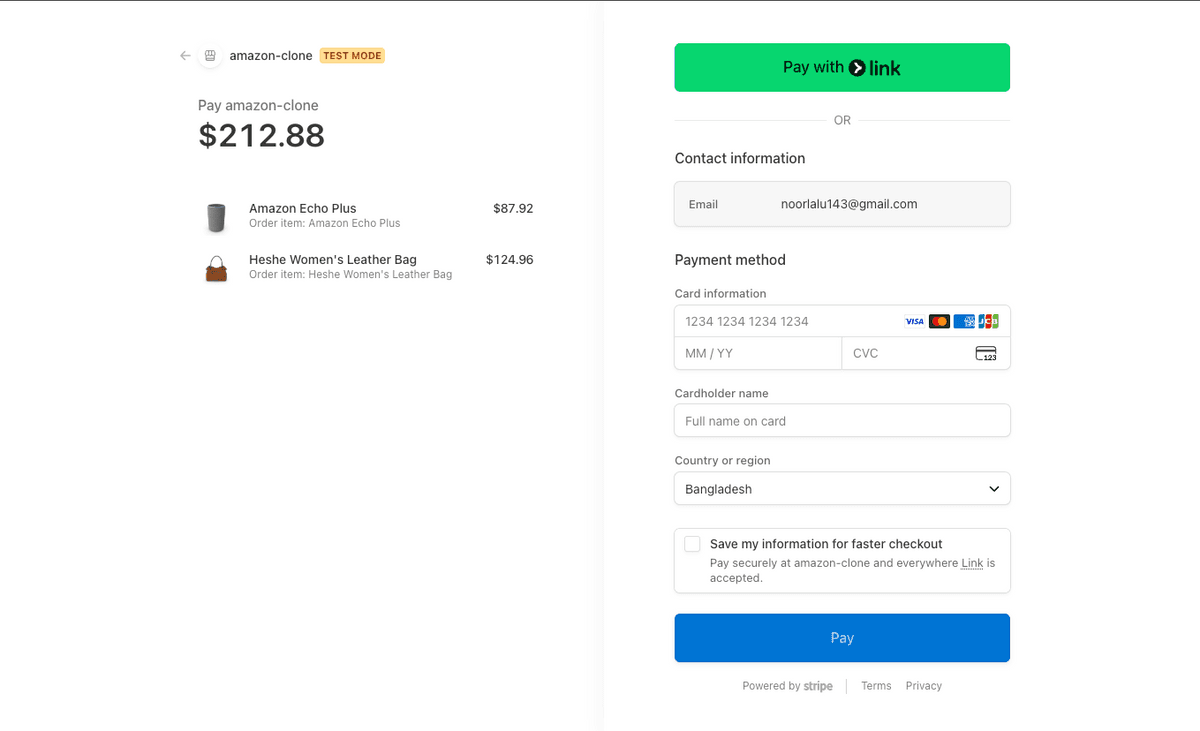
Task: Open the Terms link
Action: (x=876, y=686)
